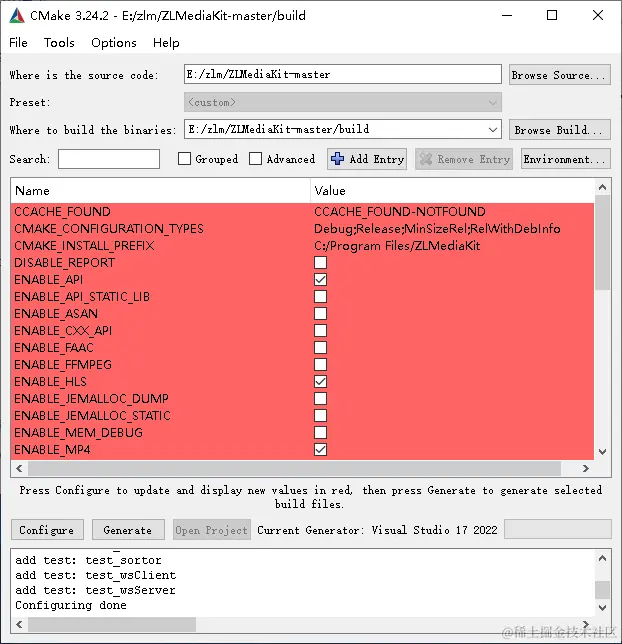Click 'add test: test_wsClient' log line
Viewport: 622px width, 644px height.
coord(95,575)
